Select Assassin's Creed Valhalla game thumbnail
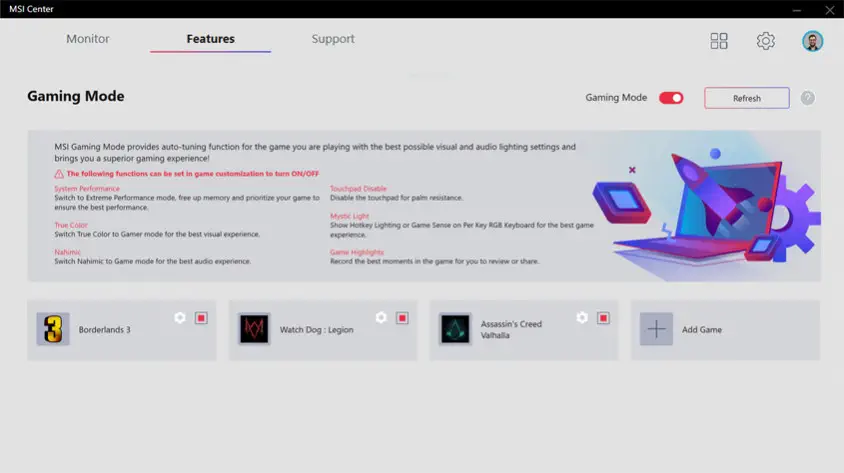 [x=455, y=330]
